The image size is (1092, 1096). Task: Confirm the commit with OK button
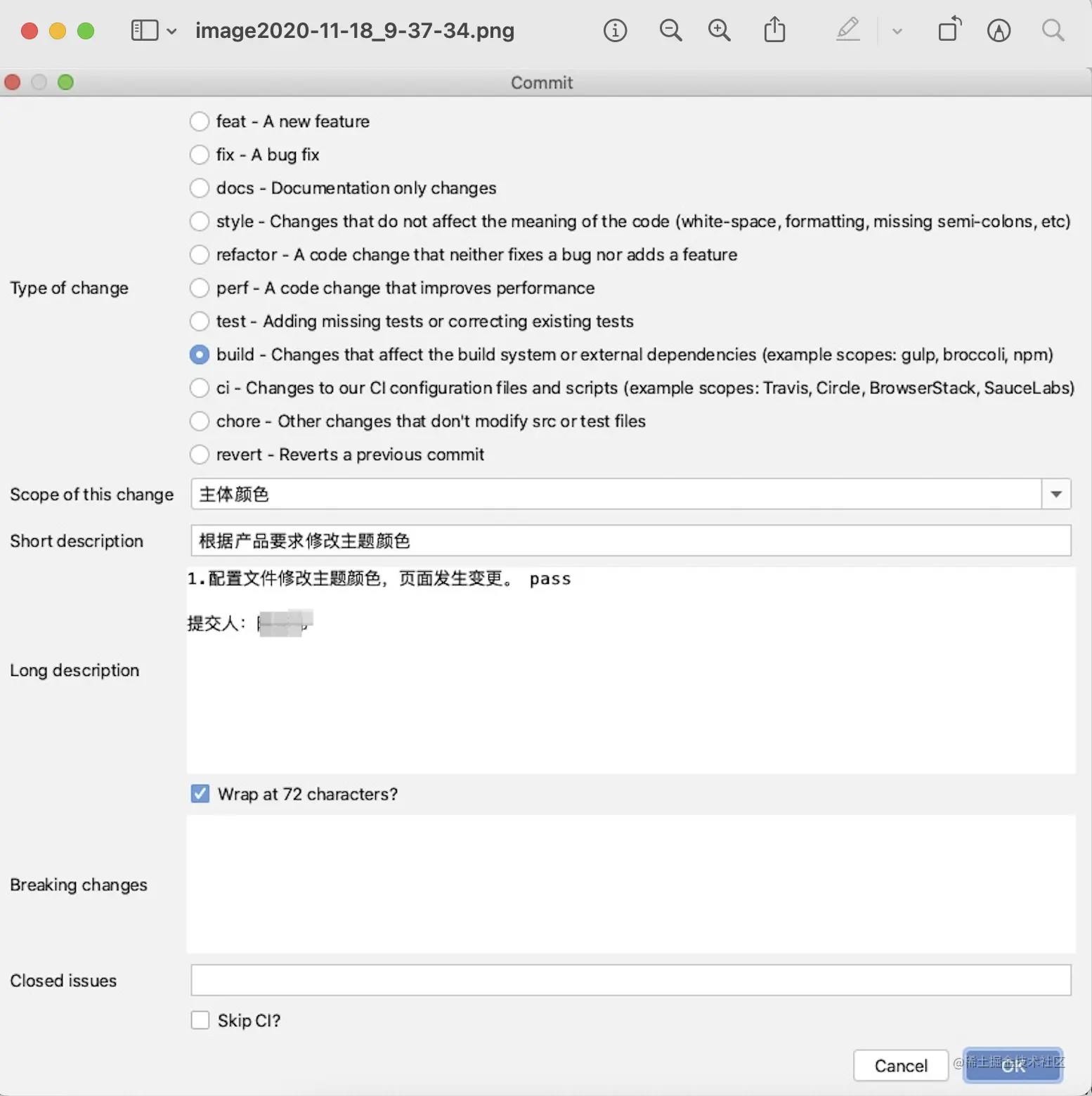(x=1013, y=1065)
